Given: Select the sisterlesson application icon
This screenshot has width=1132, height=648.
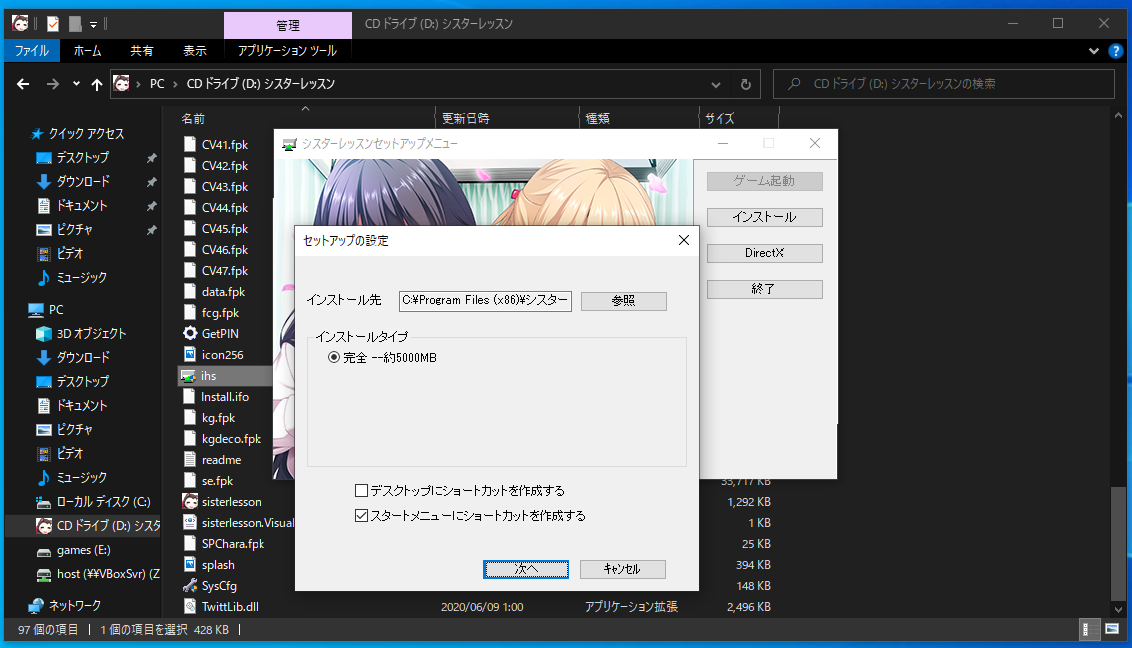Looking at the screenshot, I should click(190, 501).
